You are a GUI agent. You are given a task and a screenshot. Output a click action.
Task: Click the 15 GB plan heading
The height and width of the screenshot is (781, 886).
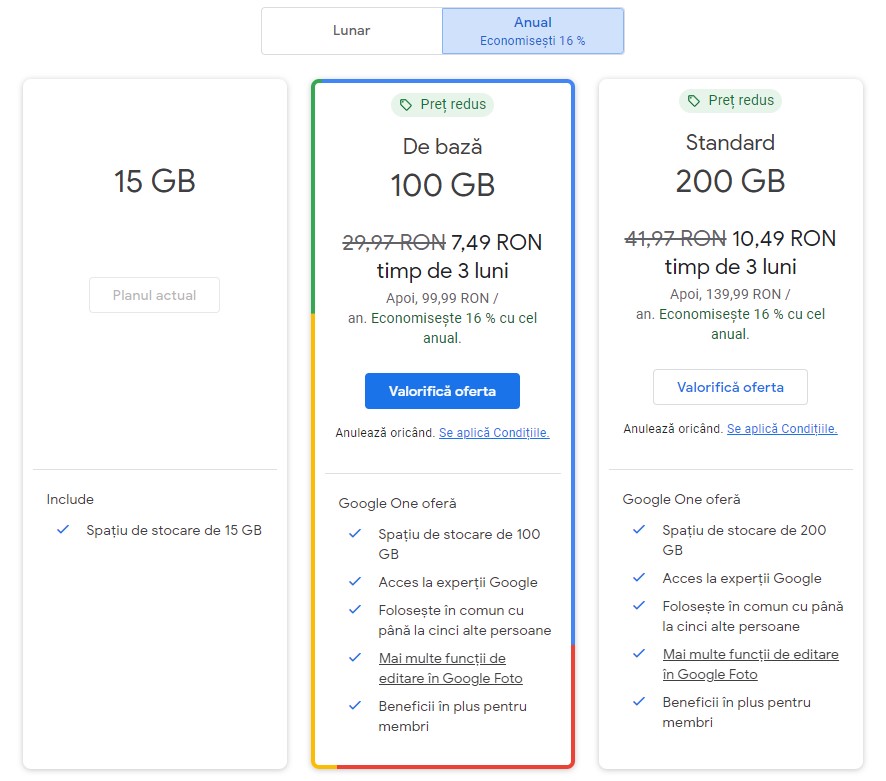[155, 181]
